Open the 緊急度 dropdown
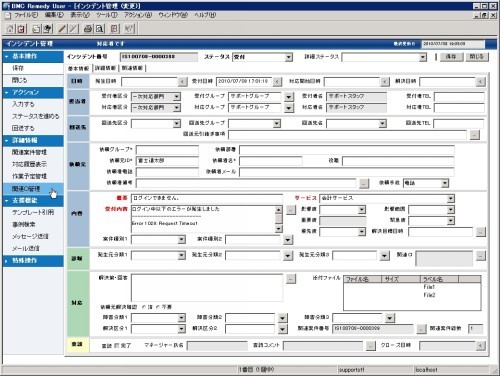 [x=451, y=221]
